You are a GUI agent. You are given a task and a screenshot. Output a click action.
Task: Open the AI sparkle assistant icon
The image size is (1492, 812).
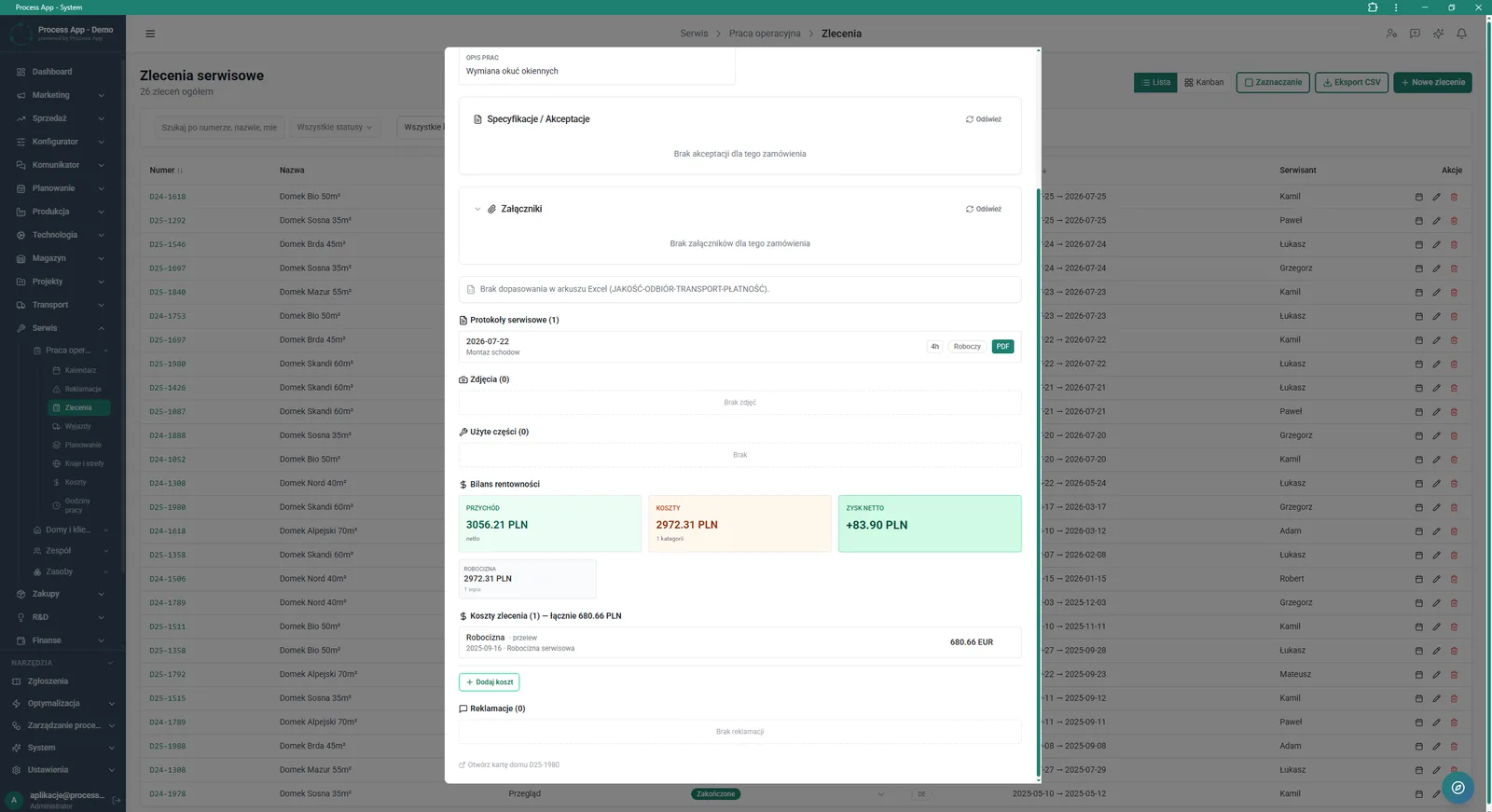[1438, 34]
